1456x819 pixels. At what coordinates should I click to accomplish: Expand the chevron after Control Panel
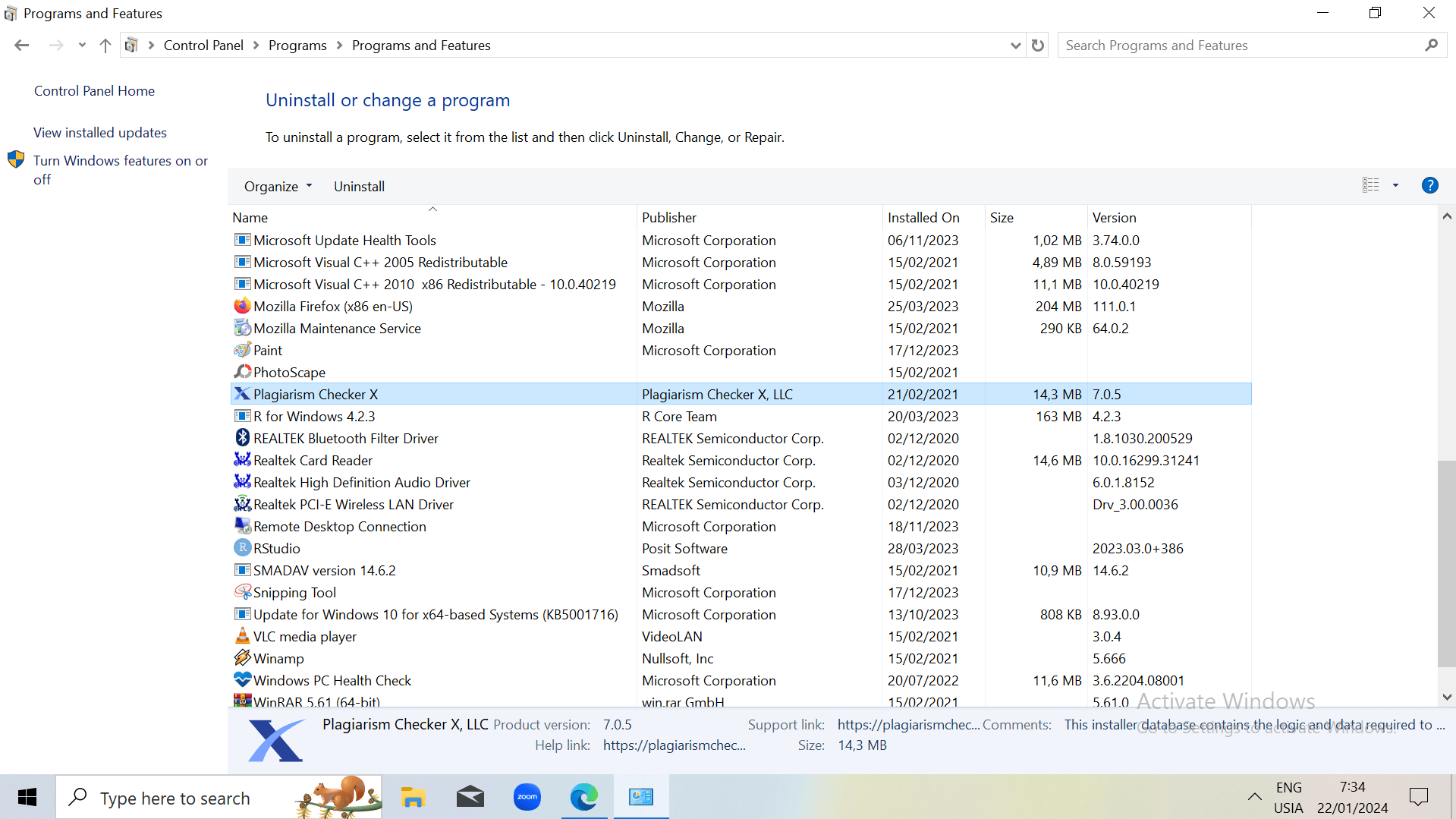pyautogui.click(x=256, y=46)
